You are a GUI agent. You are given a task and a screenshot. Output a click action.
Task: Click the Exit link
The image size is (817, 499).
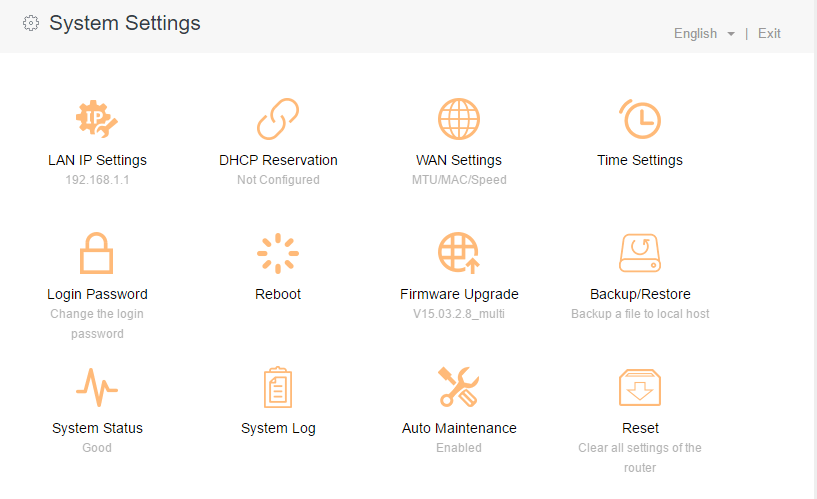[769, 34]
